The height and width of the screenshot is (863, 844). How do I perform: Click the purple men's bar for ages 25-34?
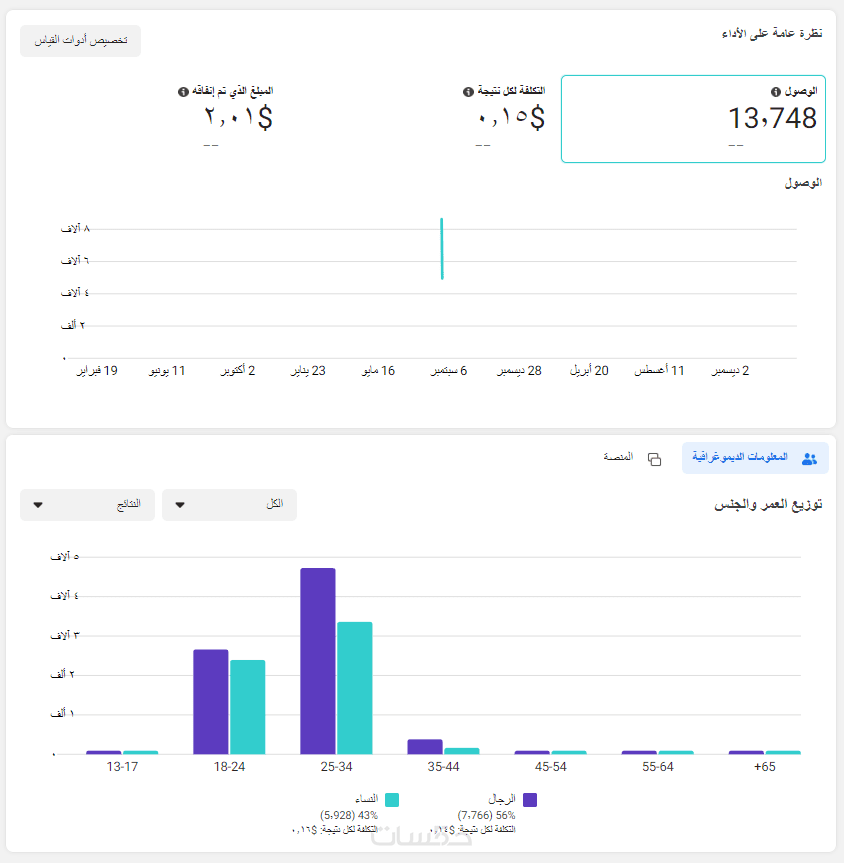[318, 660]
